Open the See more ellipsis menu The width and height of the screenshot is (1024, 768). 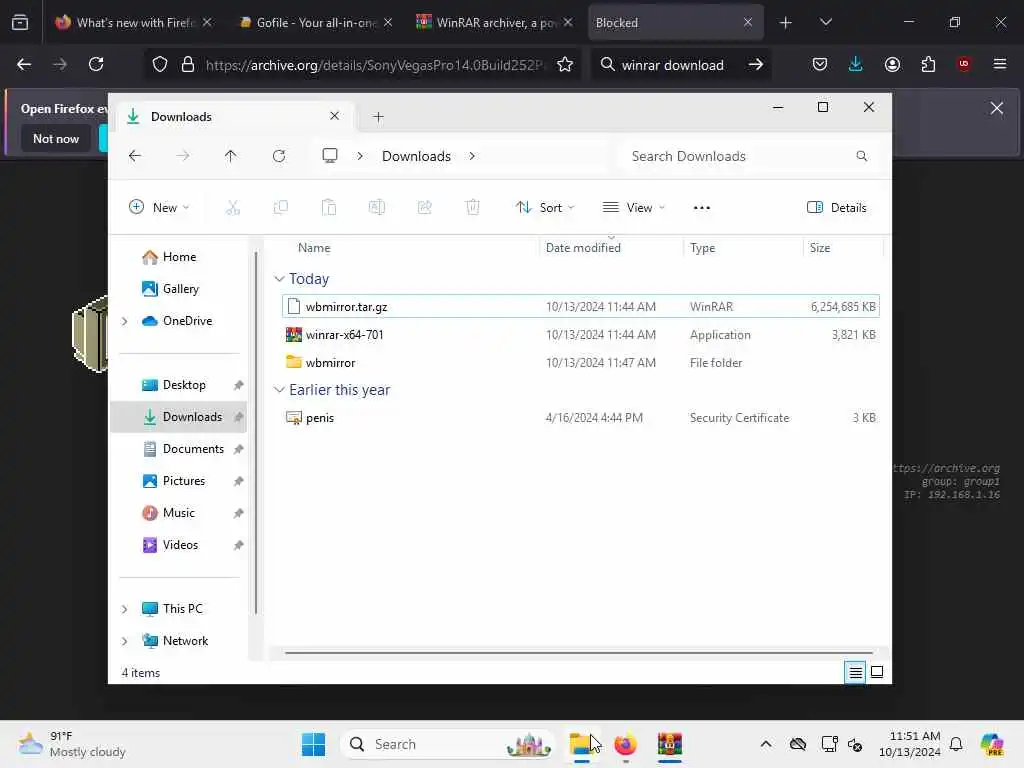pyautogui.click(x=701, y=208)
